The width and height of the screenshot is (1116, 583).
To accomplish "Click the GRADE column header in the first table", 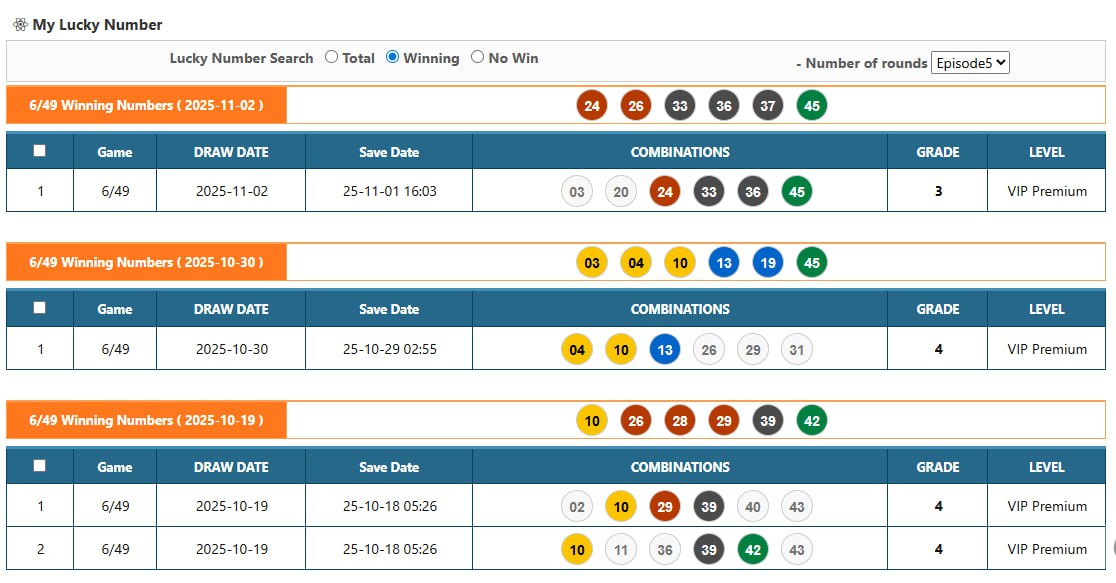I will [937, 152].
